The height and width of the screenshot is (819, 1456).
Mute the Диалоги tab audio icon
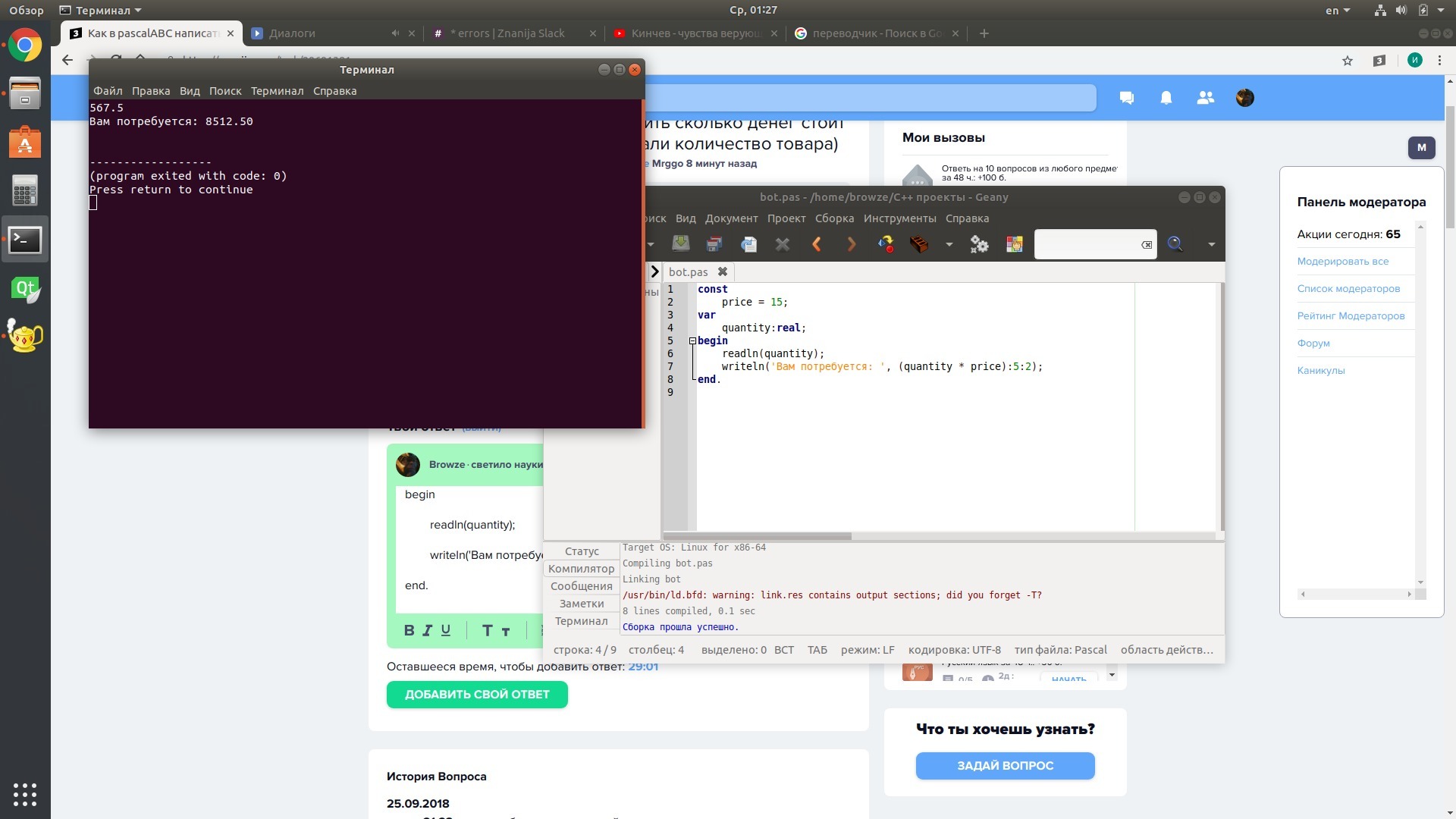395,33
